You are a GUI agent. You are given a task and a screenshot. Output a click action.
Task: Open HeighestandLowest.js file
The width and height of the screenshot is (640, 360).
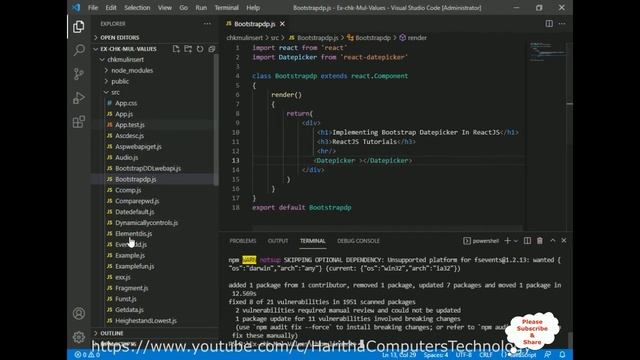146,321
